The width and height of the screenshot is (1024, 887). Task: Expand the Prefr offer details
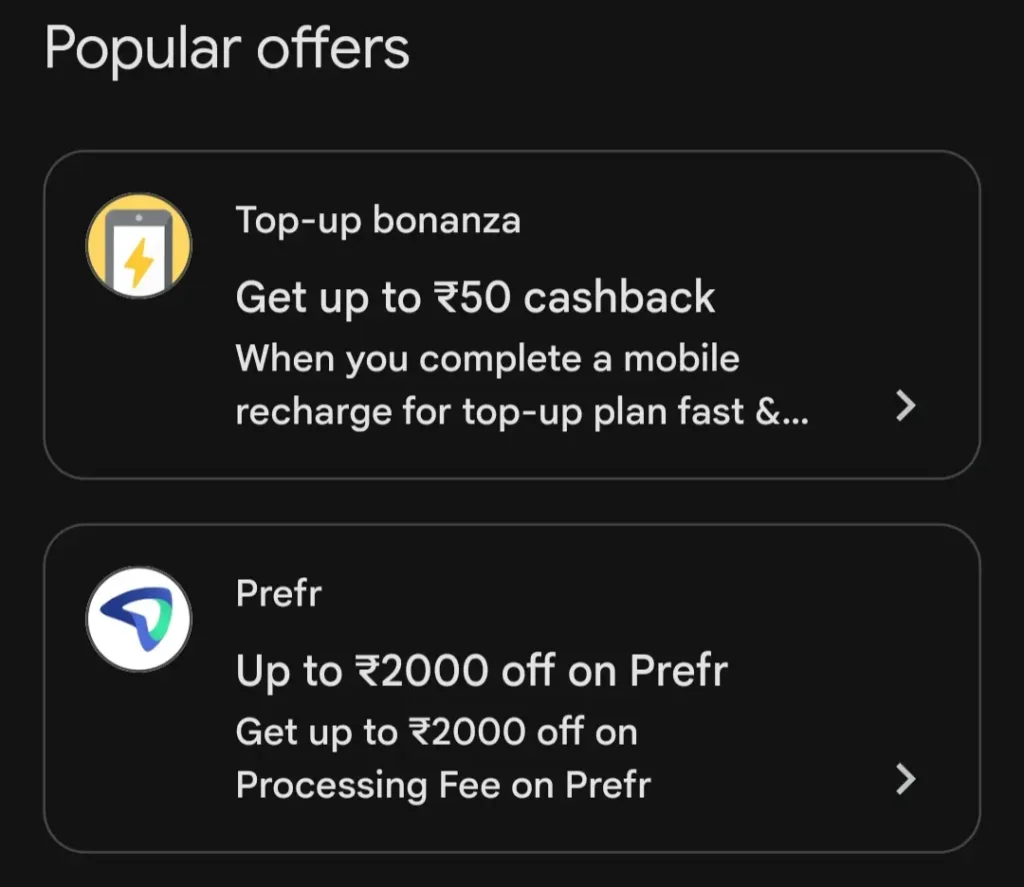(x=905, y=779)
